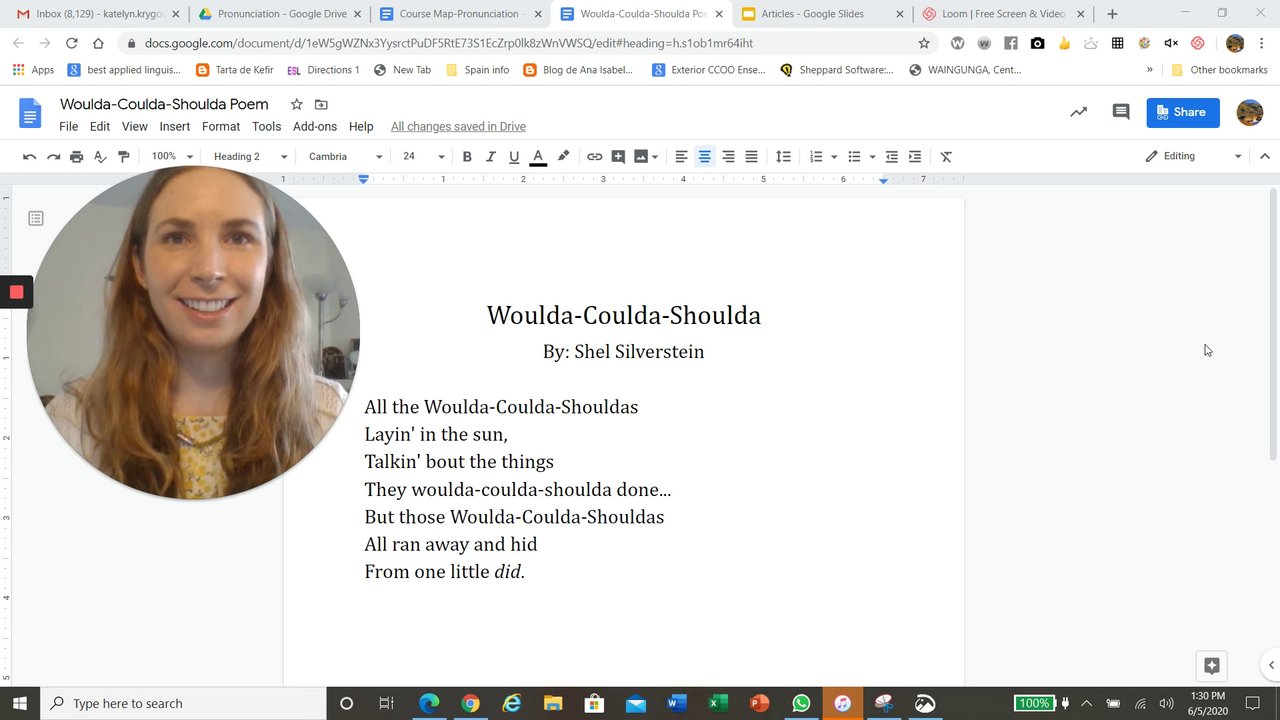Screen dimensions: 1280x720
Task: Open the Add-ons menu
Action: (315, 126)
